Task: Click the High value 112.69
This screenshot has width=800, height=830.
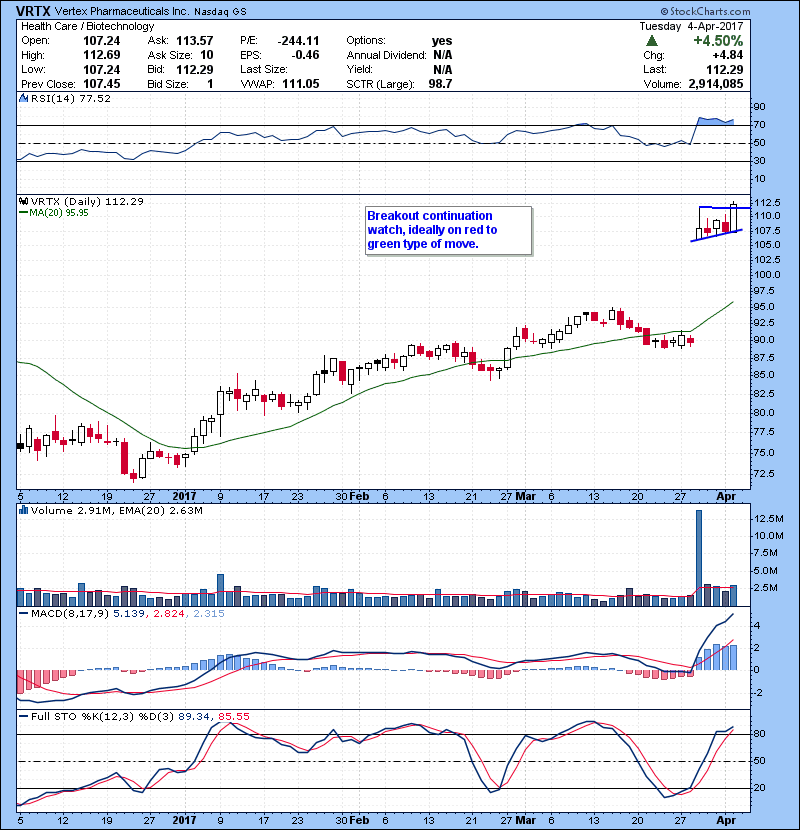Action: pos(102,55)
